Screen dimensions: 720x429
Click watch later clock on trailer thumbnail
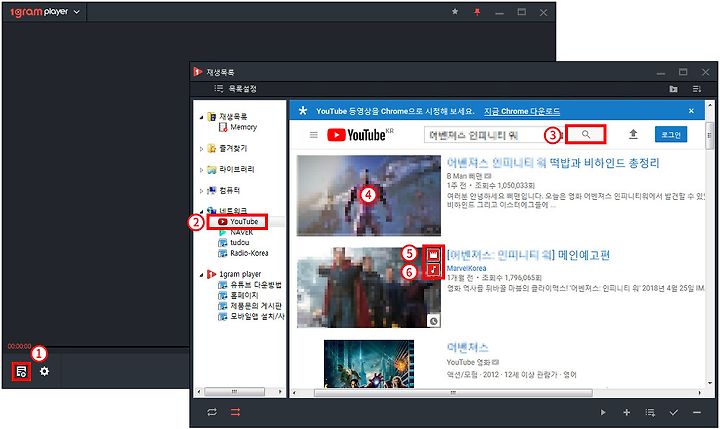[433, 321]
